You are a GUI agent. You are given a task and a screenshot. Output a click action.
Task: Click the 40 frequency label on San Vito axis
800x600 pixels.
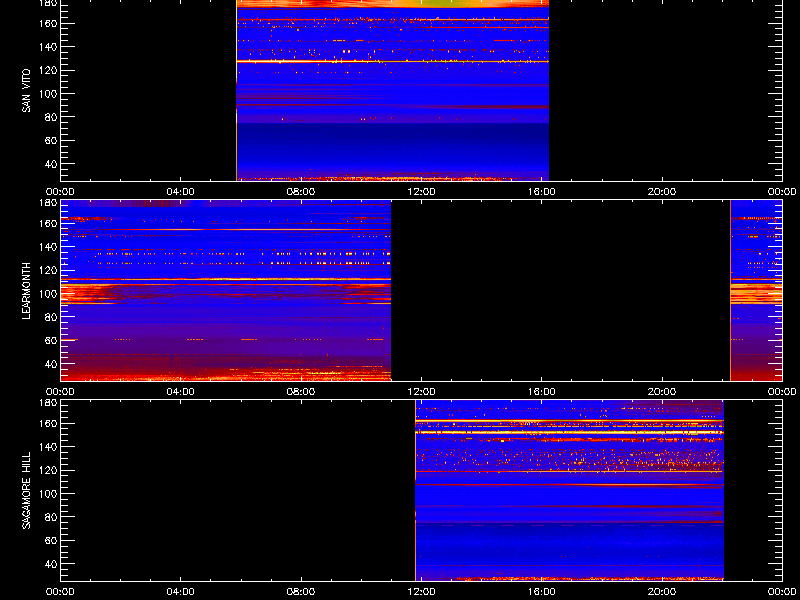[x=52, y=164]
